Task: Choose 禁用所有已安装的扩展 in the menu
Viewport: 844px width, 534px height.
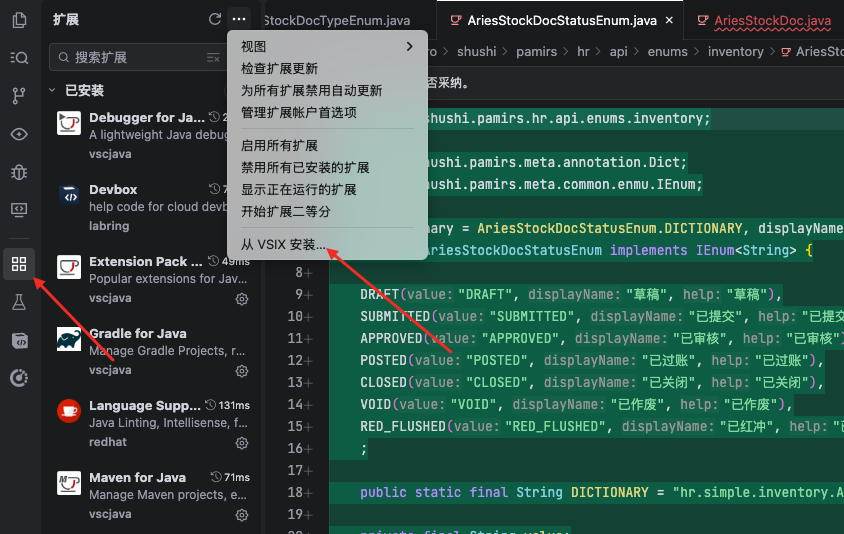Action: (305, 167)
